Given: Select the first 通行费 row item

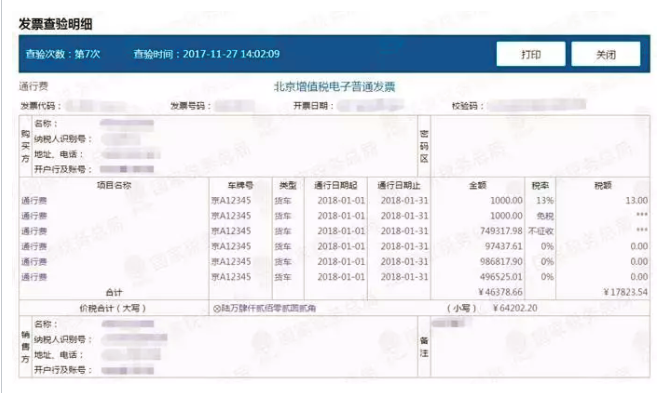Looking at the screenshot, I should (34, 201).
